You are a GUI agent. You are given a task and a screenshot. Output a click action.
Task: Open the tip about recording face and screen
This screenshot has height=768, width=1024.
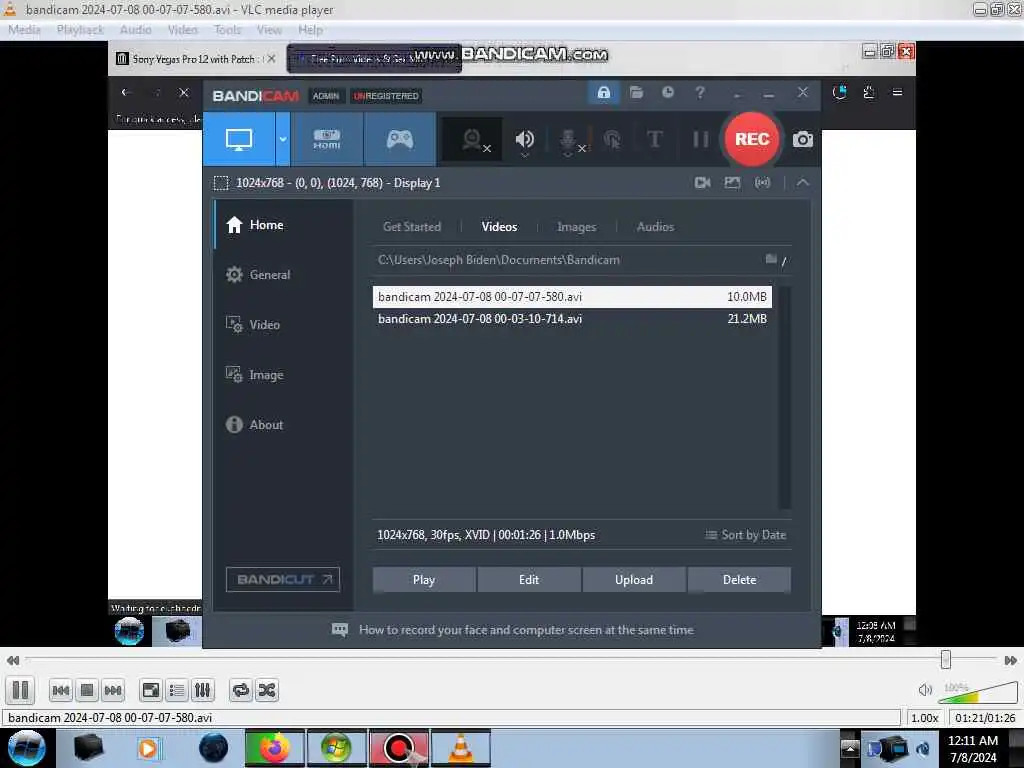[x=513, y=630]
